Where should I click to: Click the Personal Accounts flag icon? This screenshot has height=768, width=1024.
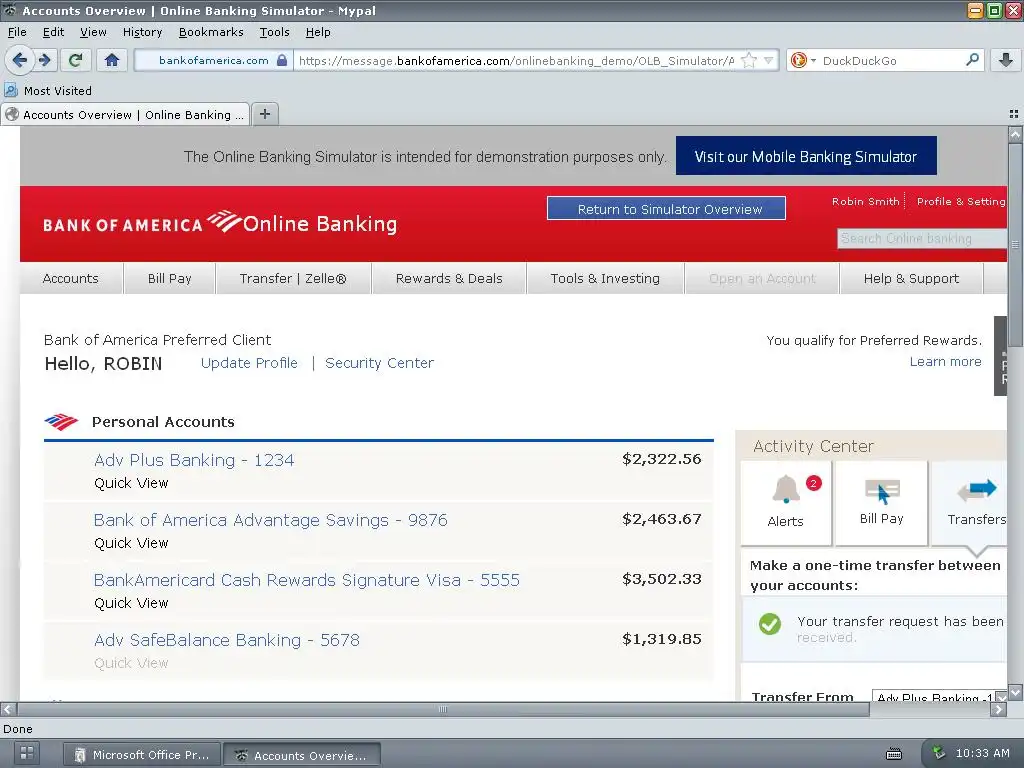tap(61, 422)
